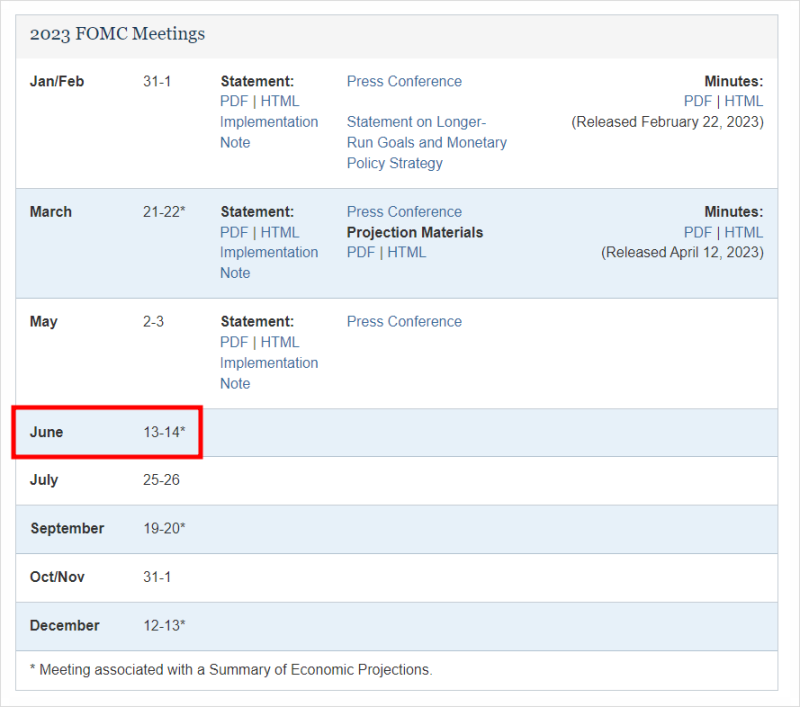Open March Implementation Note link
Image resolution: width=800 pixels, height=707 pixels.
coord(269,253)
